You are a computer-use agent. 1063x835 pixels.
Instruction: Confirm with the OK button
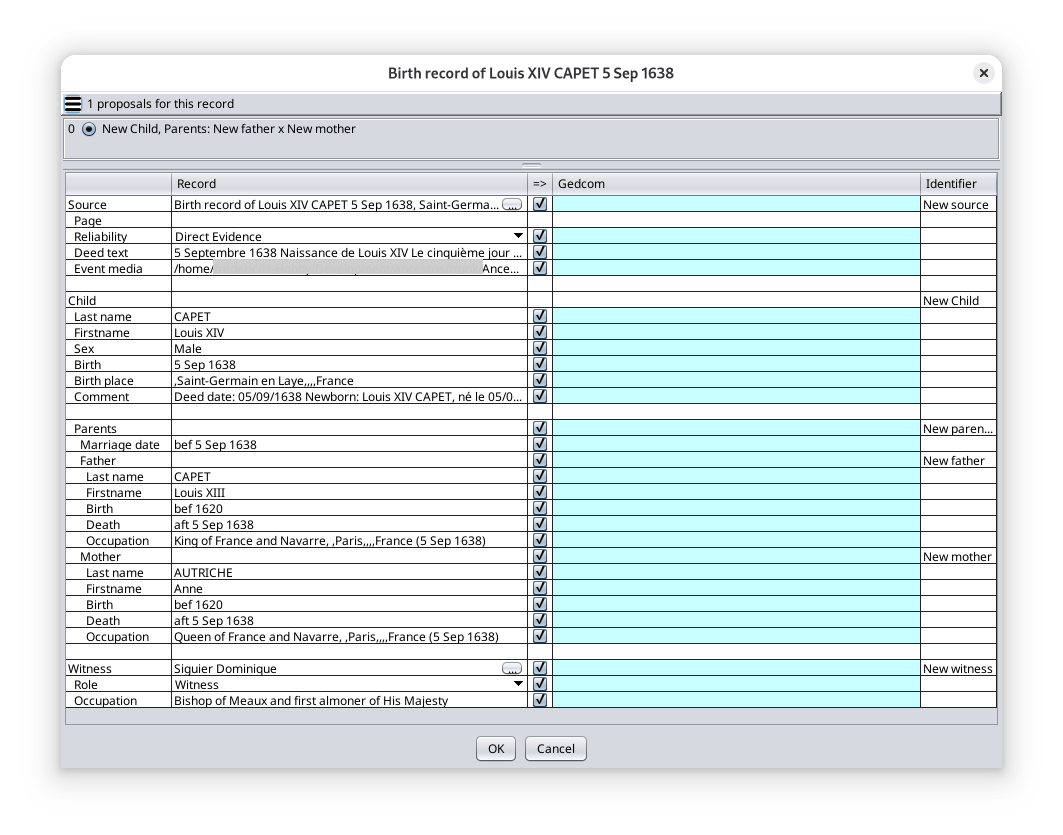click(496, 749)
